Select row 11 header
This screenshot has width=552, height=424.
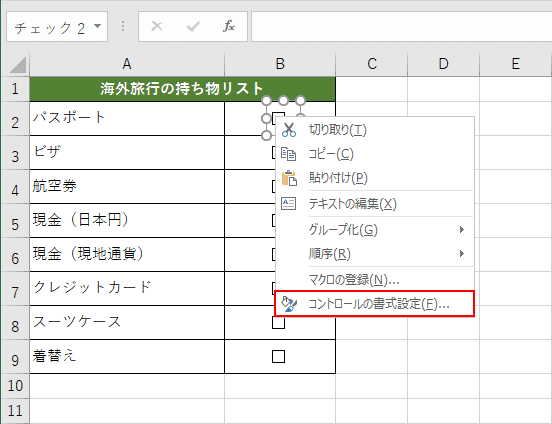coord(15,411)
